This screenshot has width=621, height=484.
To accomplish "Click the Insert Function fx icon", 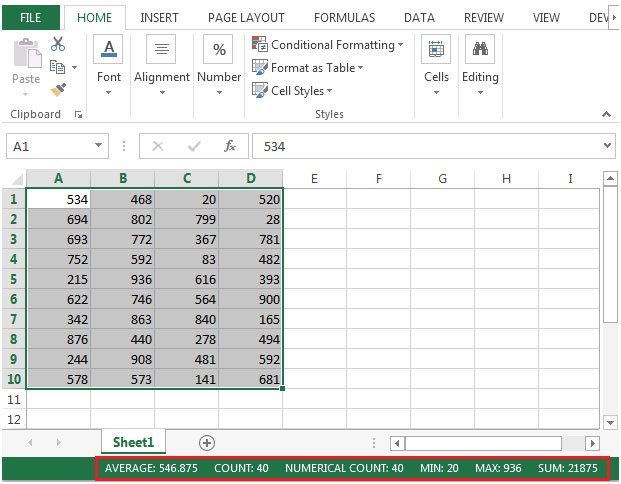I will click(230, 146).
